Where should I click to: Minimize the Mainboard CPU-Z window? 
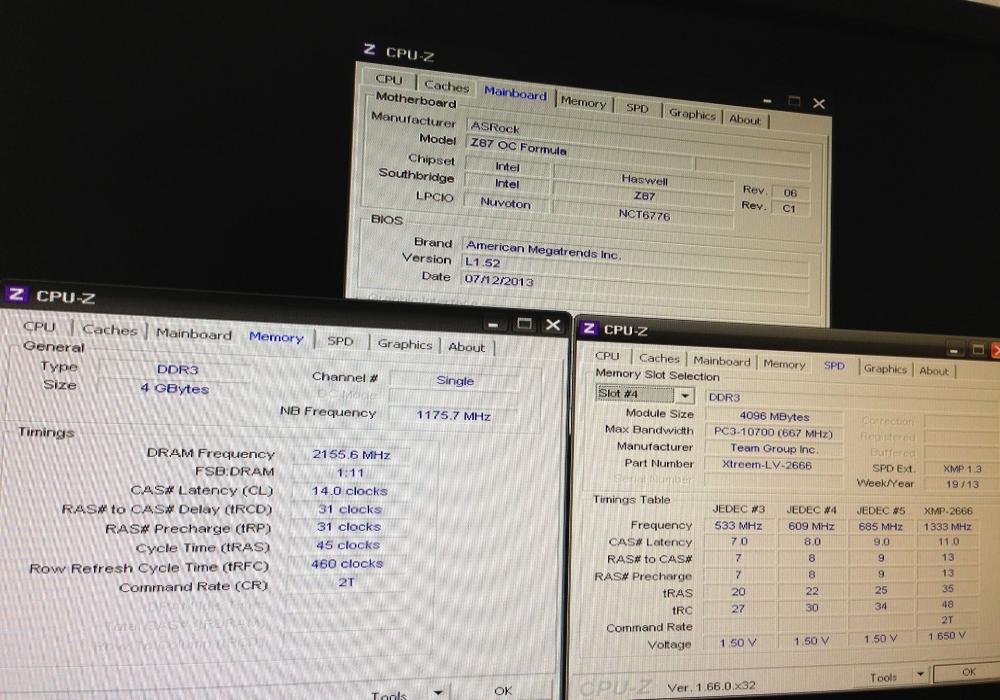point(767,101)
